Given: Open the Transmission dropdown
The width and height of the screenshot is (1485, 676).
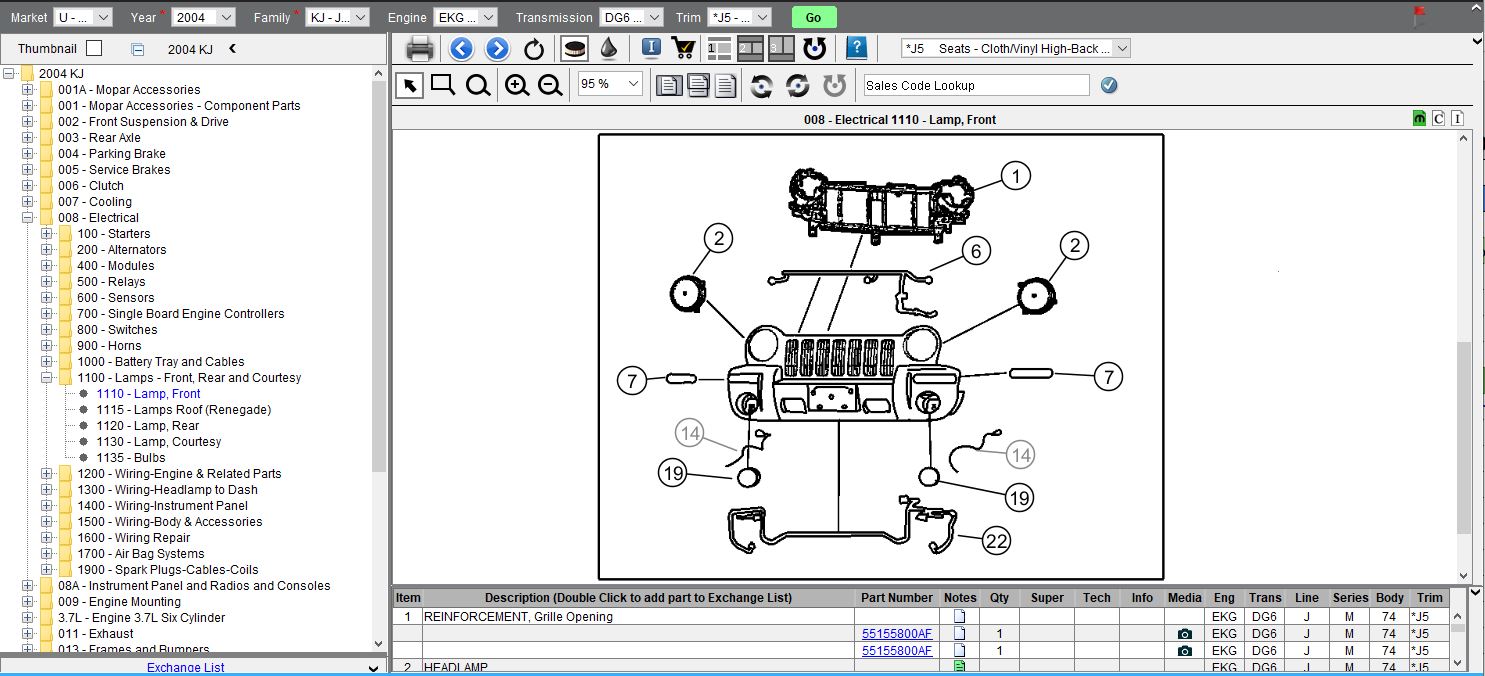Looking at the screenshot, I should (x=631, y=17).
